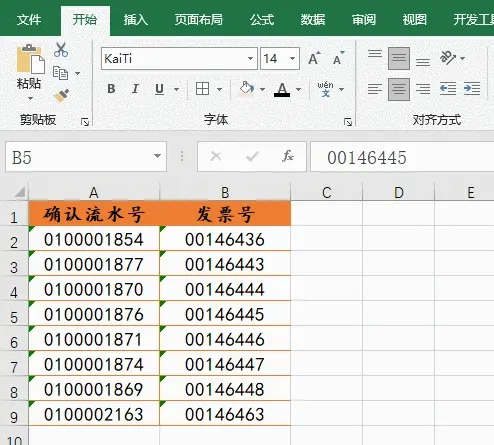Click Decrease Font Size icon
This screenshot has width=494, height=445.
[339, 58]
